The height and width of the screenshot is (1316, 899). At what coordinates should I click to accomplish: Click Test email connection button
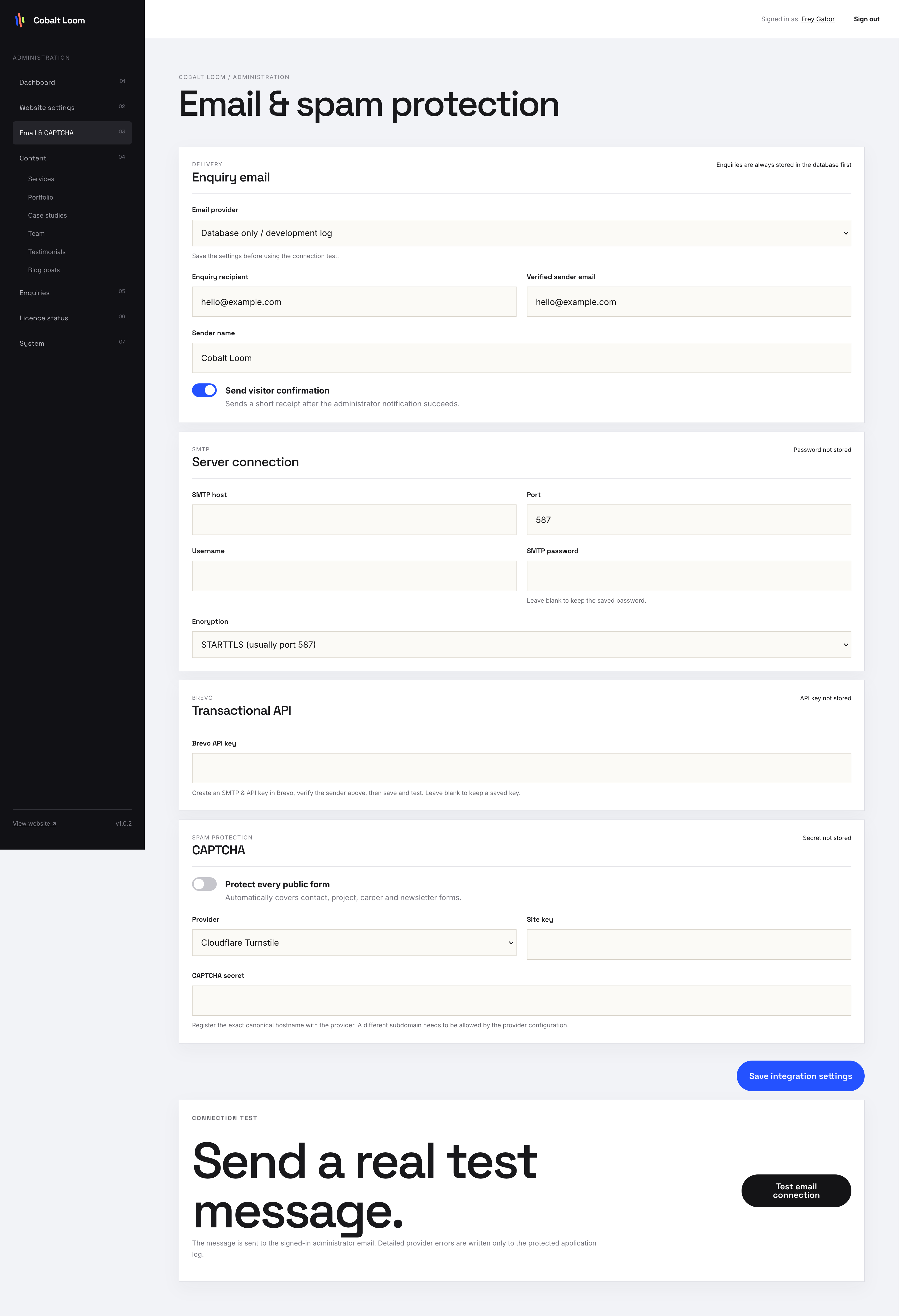(x=796, y=1191)
